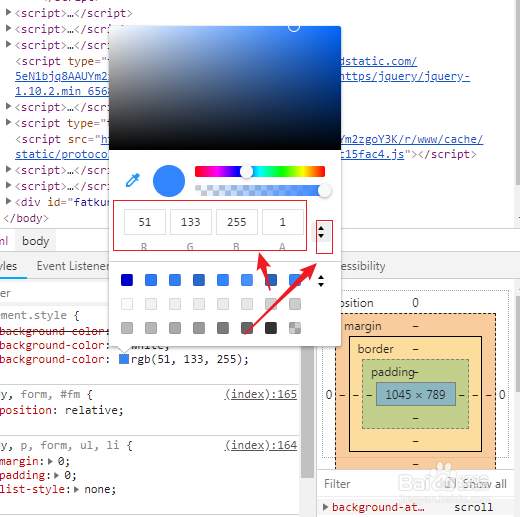
Task: Switch to the Styles tab
Action: (x=9, y=266)
